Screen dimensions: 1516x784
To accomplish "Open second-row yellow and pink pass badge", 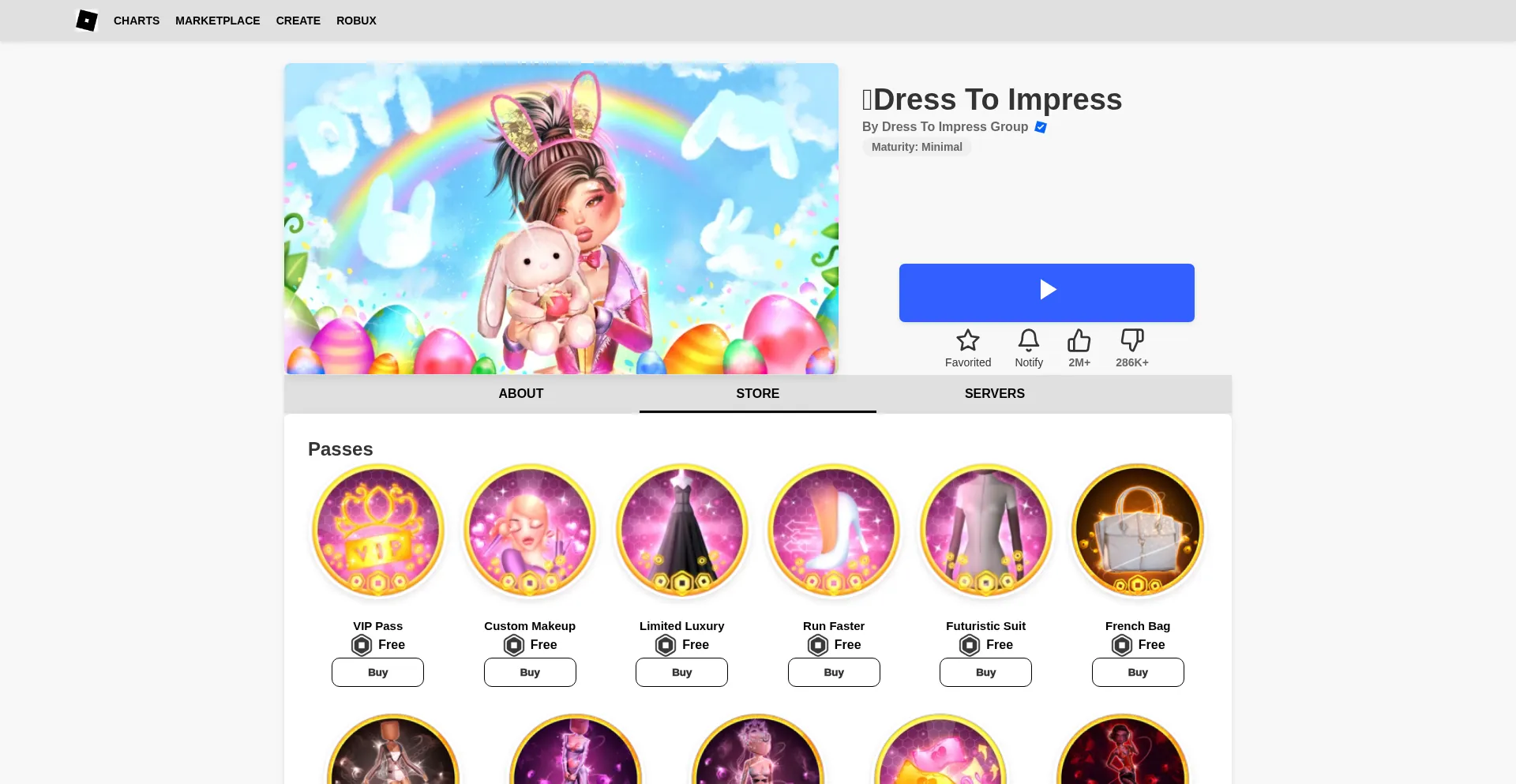I will [x=940, y=749].
